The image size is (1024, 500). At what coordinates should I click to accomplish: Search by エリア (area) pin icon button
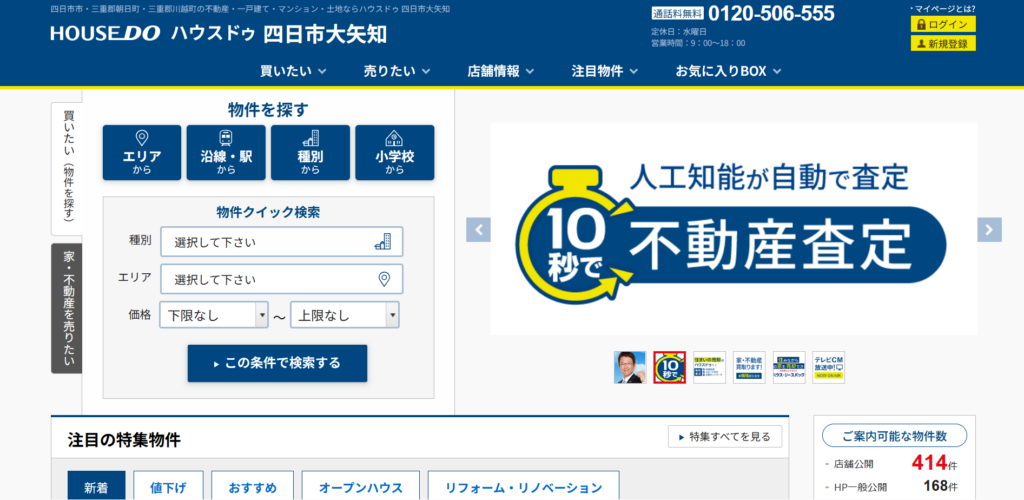(x=142, y=153)
